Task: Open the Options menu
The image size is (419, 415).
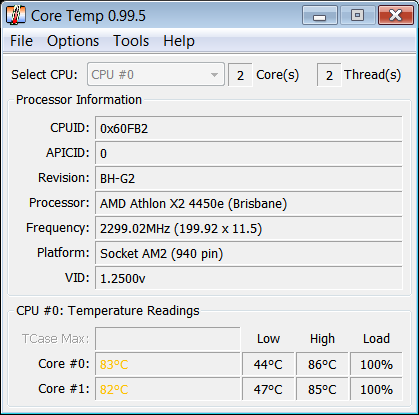Action: [x=73, y=41]
